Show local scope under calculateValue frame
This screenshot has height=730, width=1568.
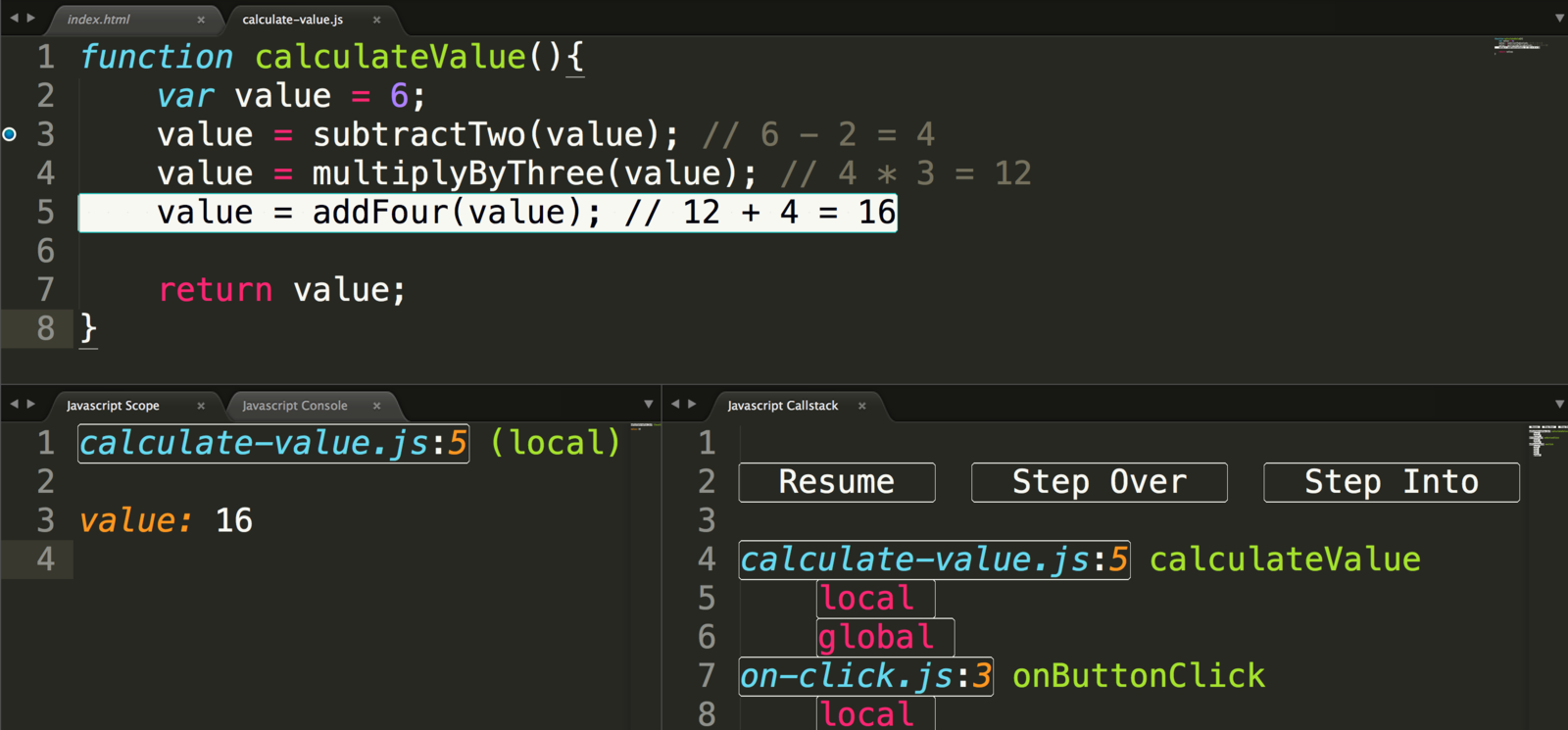[875, 599]
